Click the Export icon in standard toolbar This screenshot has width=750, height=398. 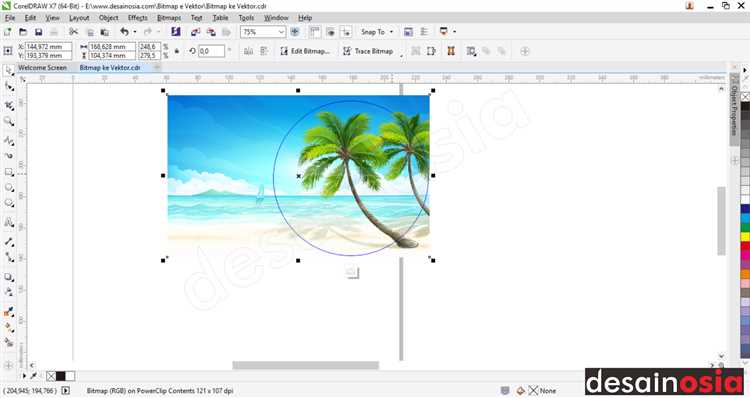click(x=211, y=32)
